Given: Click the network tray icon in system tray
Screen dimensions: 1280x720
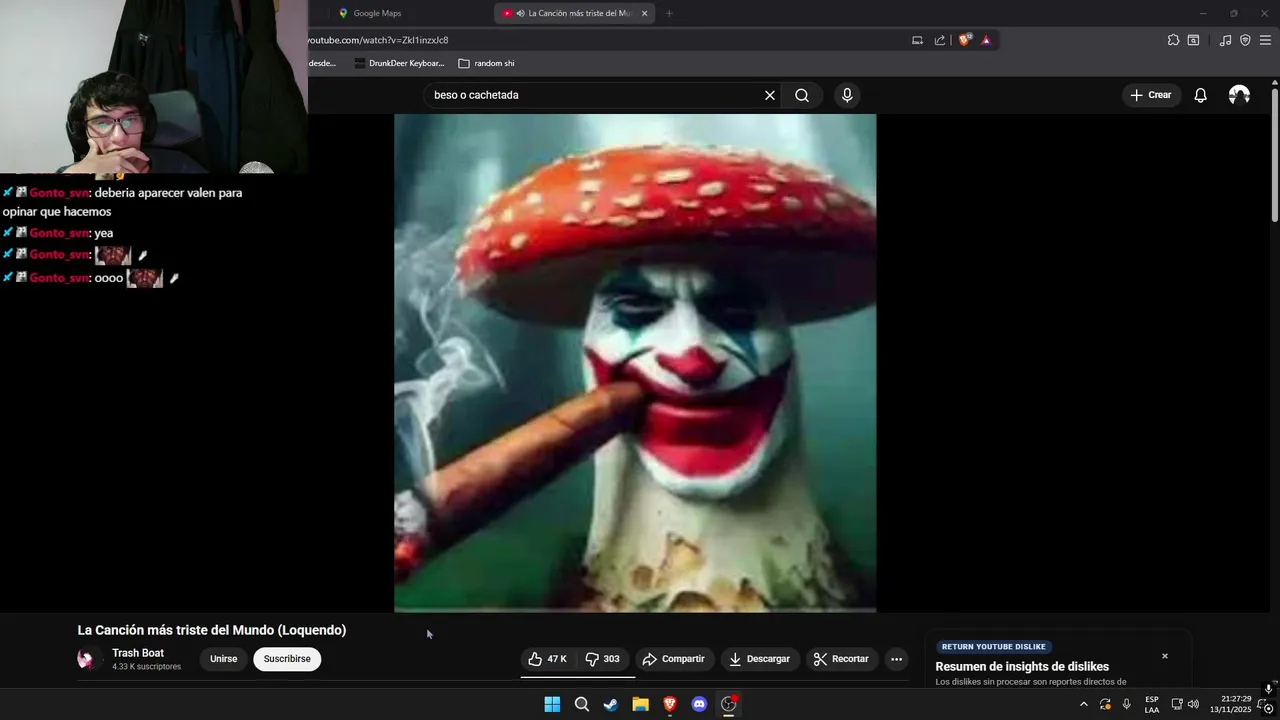Looking at the screenshot, I should coord(1177,704).
